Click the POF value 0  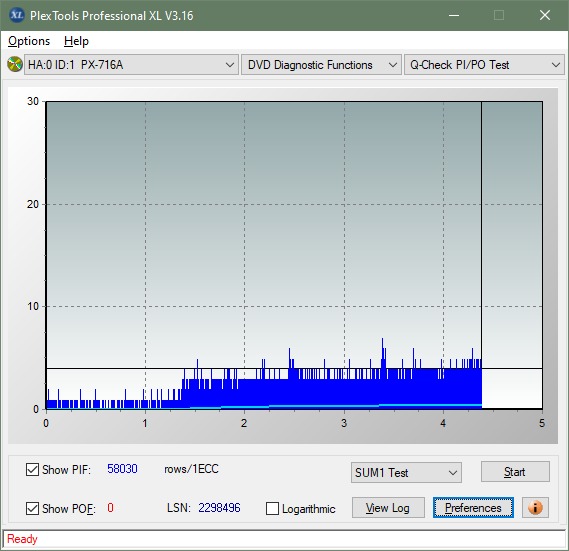click(110, 507)
